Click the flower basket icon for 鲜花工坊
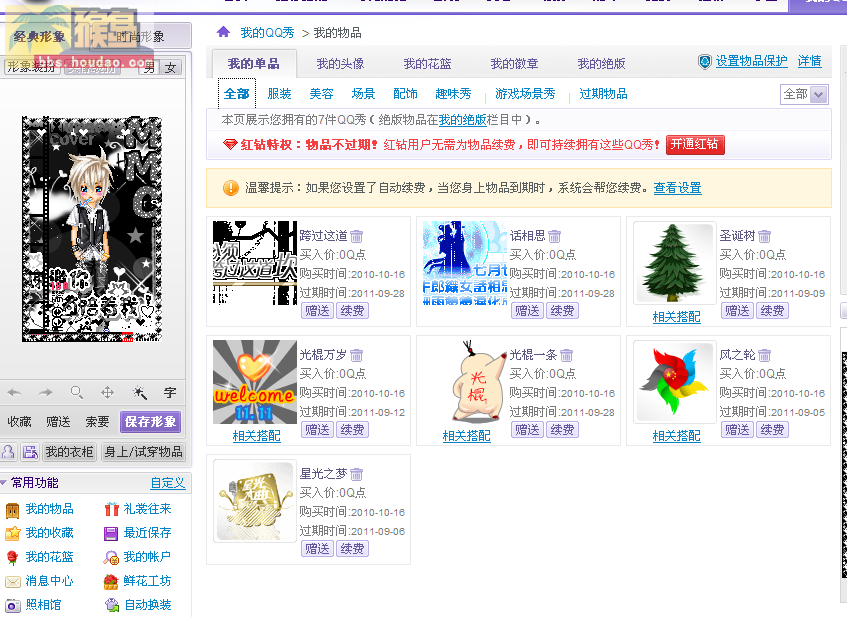 [x=111, y=581]
